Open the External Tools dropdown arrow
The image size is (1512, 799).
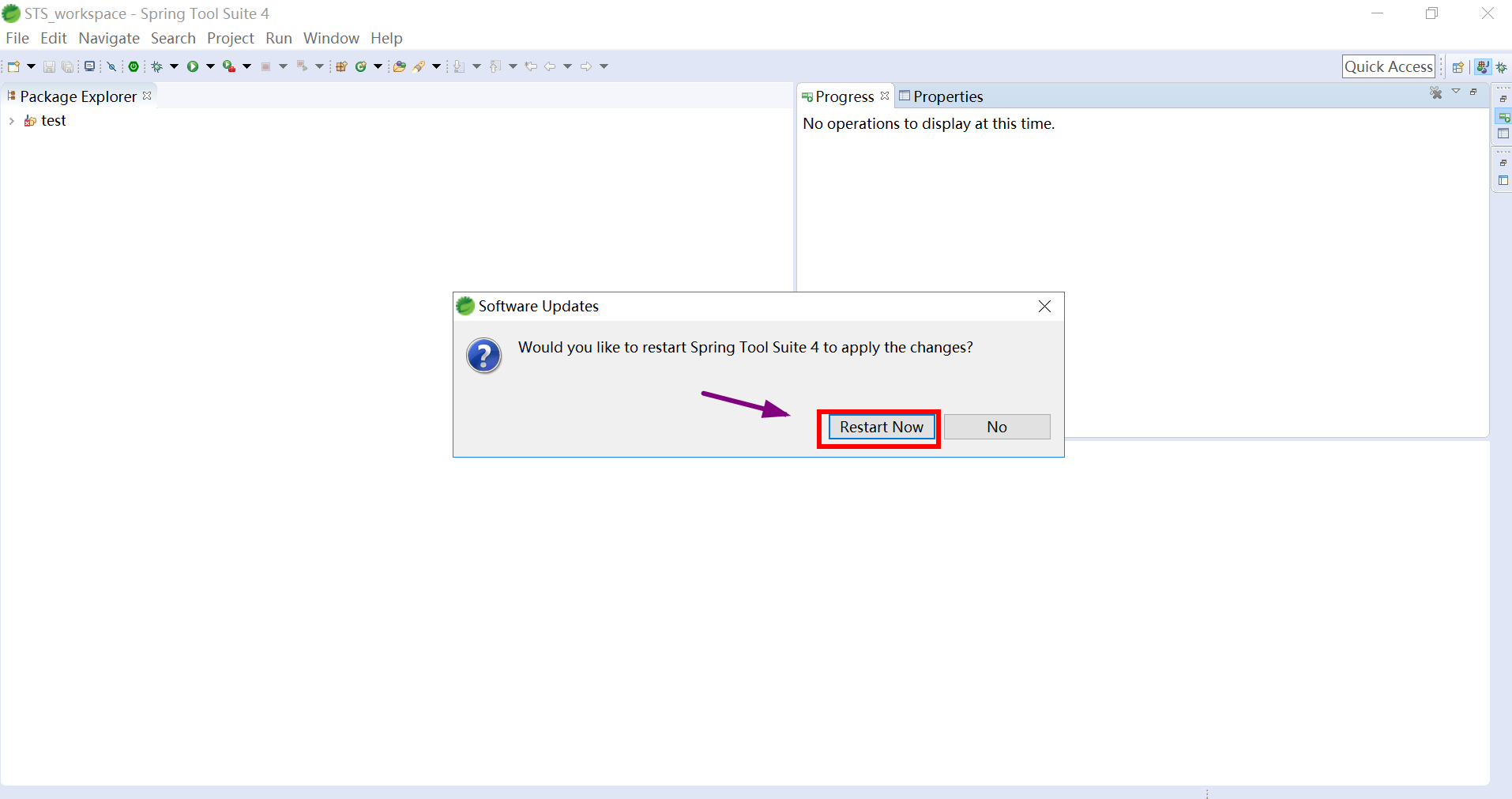point(246,66)
